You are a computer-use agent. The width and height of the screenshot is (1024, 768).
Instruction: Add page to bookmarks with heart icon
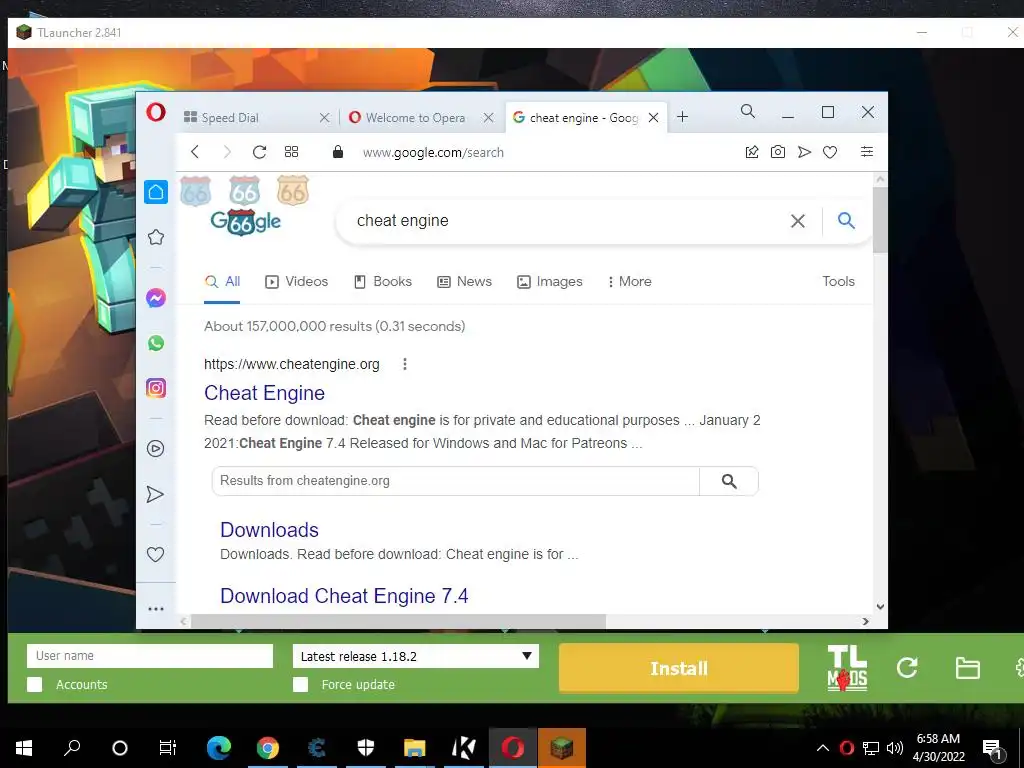(x=830, y=152)
